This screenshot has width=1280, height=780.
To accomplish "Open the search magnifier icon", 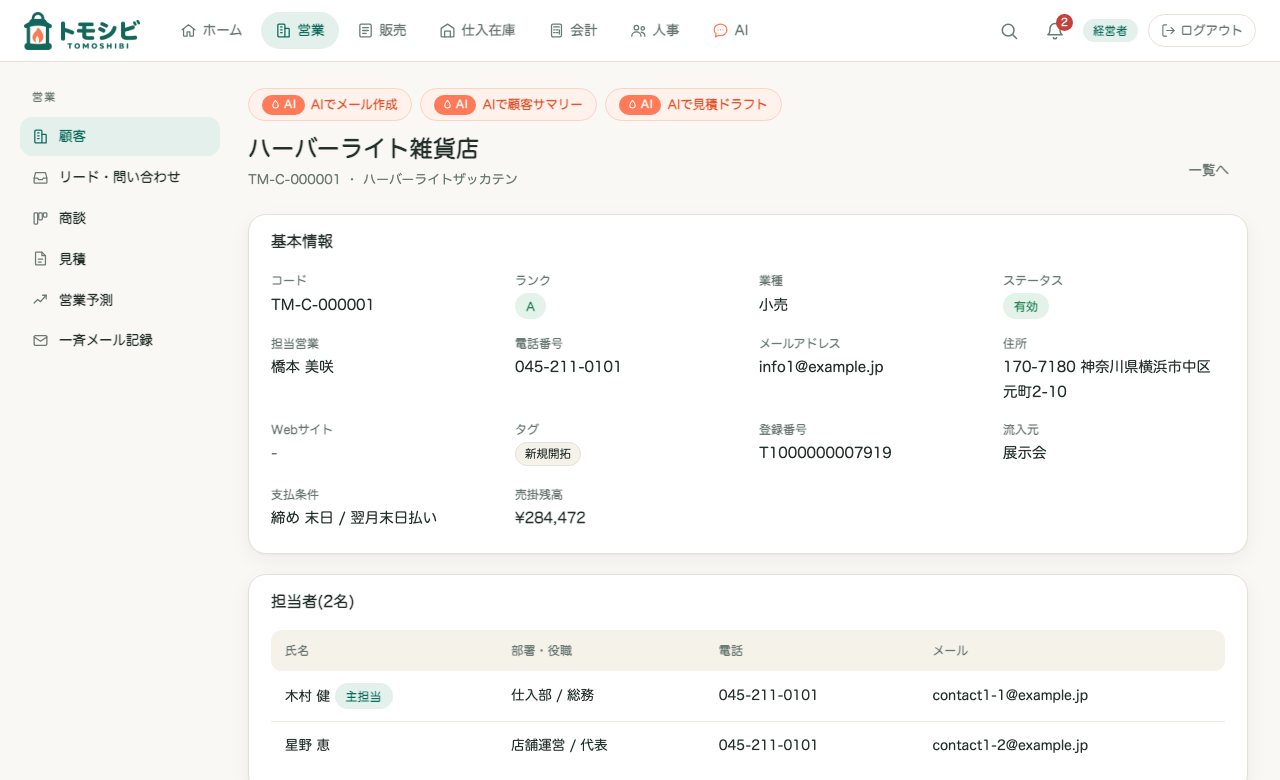I will (x=1009, y=31).
